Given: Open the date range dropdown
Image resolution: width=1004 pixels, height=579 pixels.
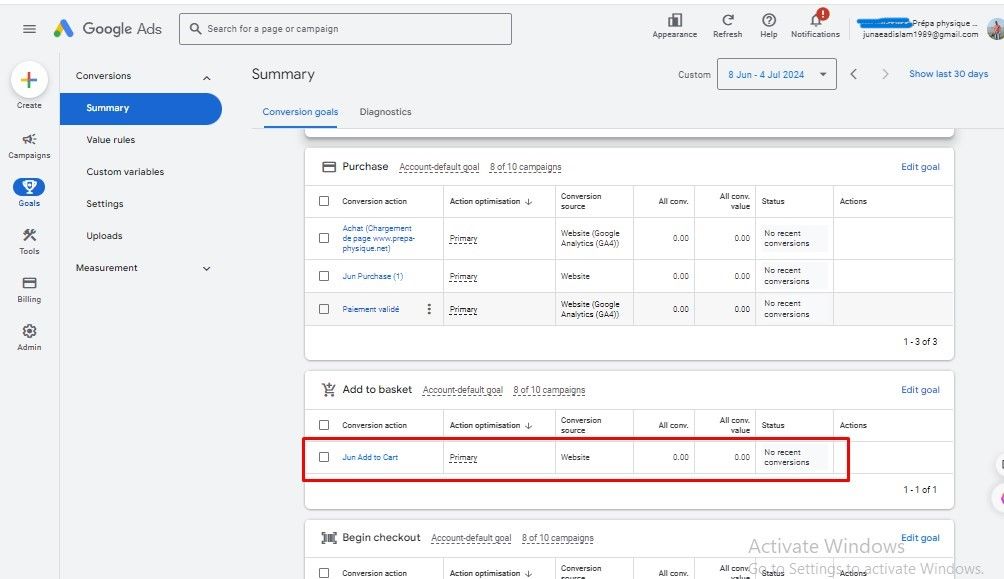Looking at the screenshot, I should tap(776, 74).
